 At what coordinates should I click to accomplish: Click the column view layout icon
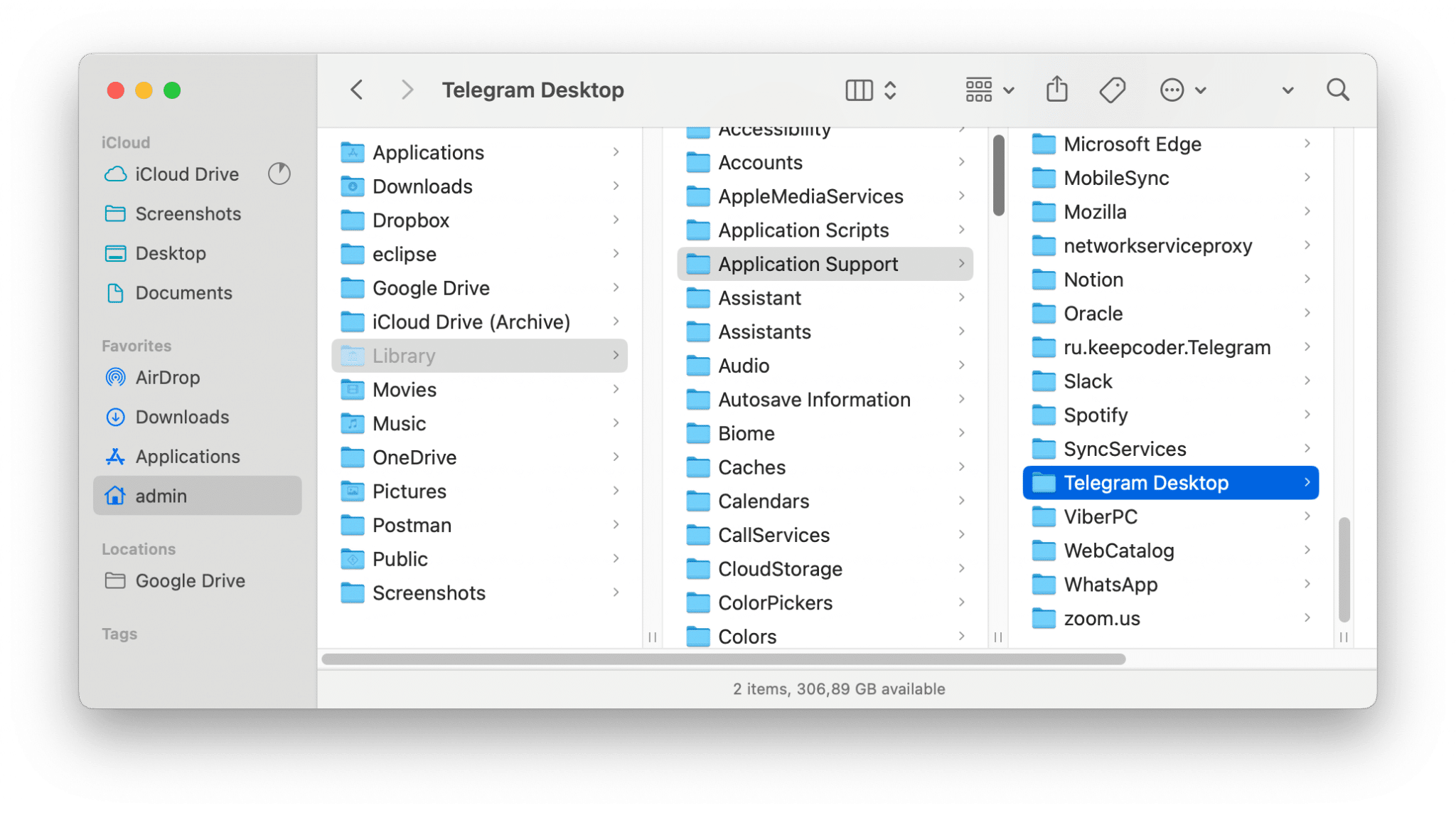point(858,89)
